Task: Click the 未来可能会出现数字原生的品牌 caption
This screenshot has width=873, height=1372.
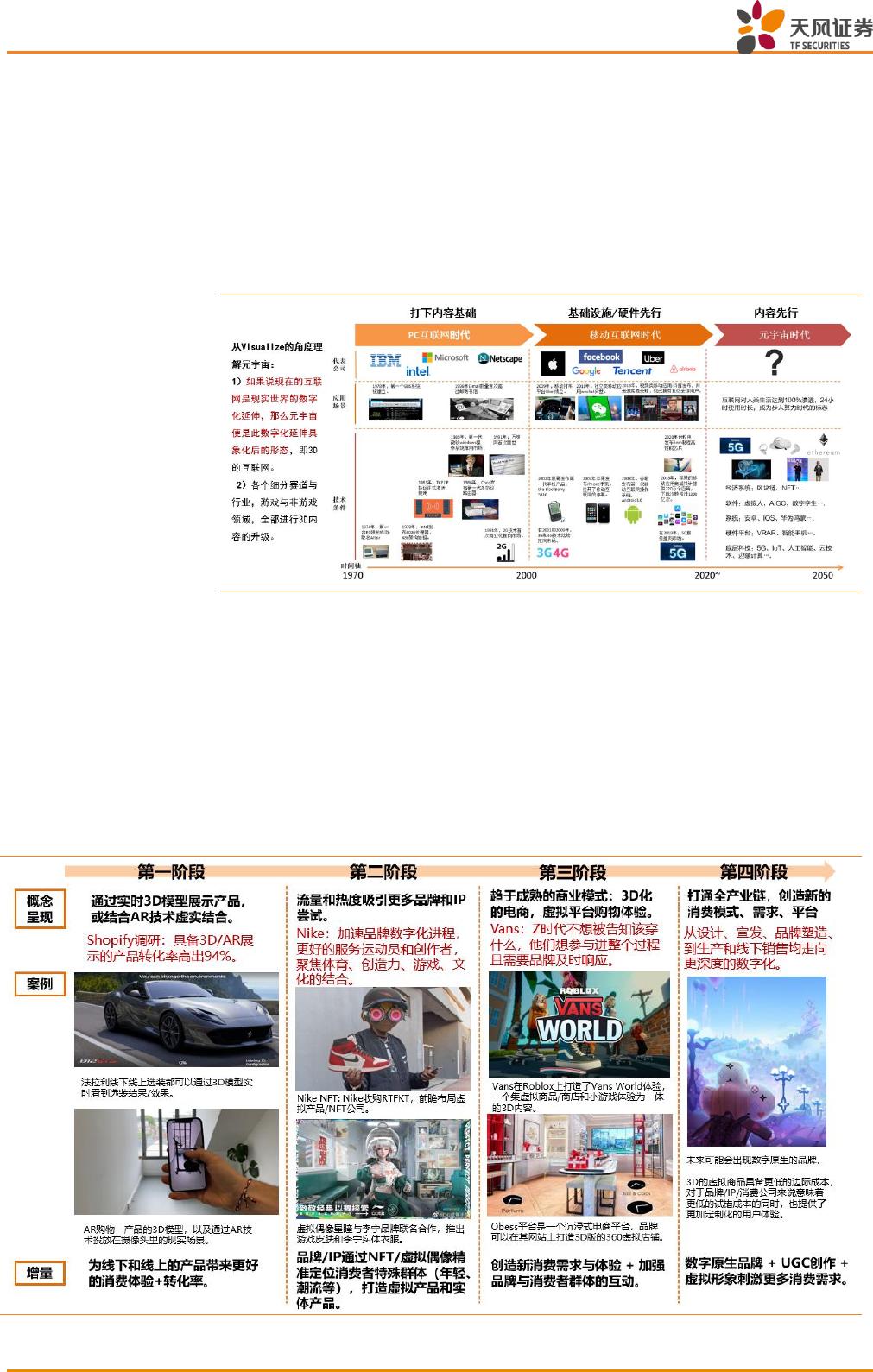Action: click(753, 1160)
